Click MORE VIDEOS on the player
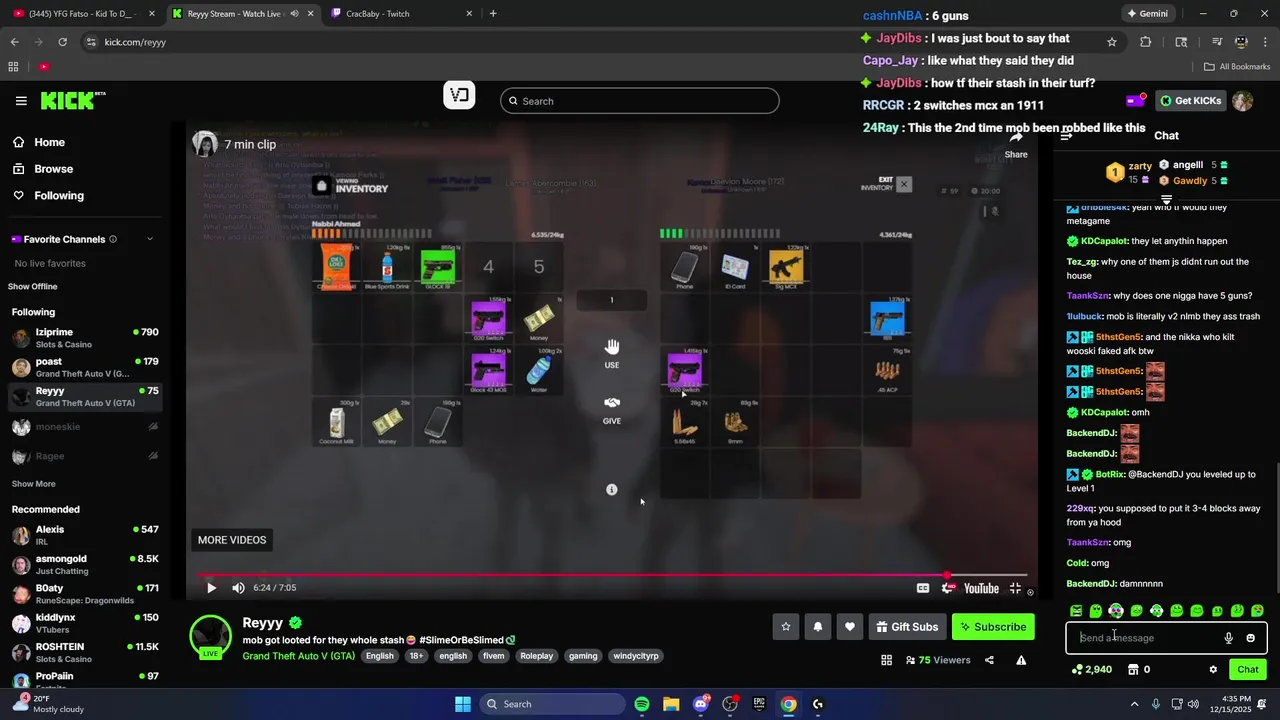Viewport: 1280px width, 720px height. [x=232, y=540]
